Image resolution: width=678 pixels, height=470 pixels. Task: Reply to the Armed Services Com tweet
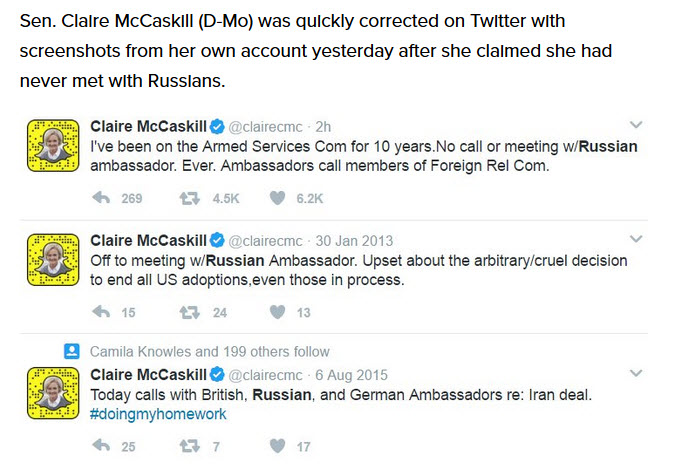[x=101, y=198]
